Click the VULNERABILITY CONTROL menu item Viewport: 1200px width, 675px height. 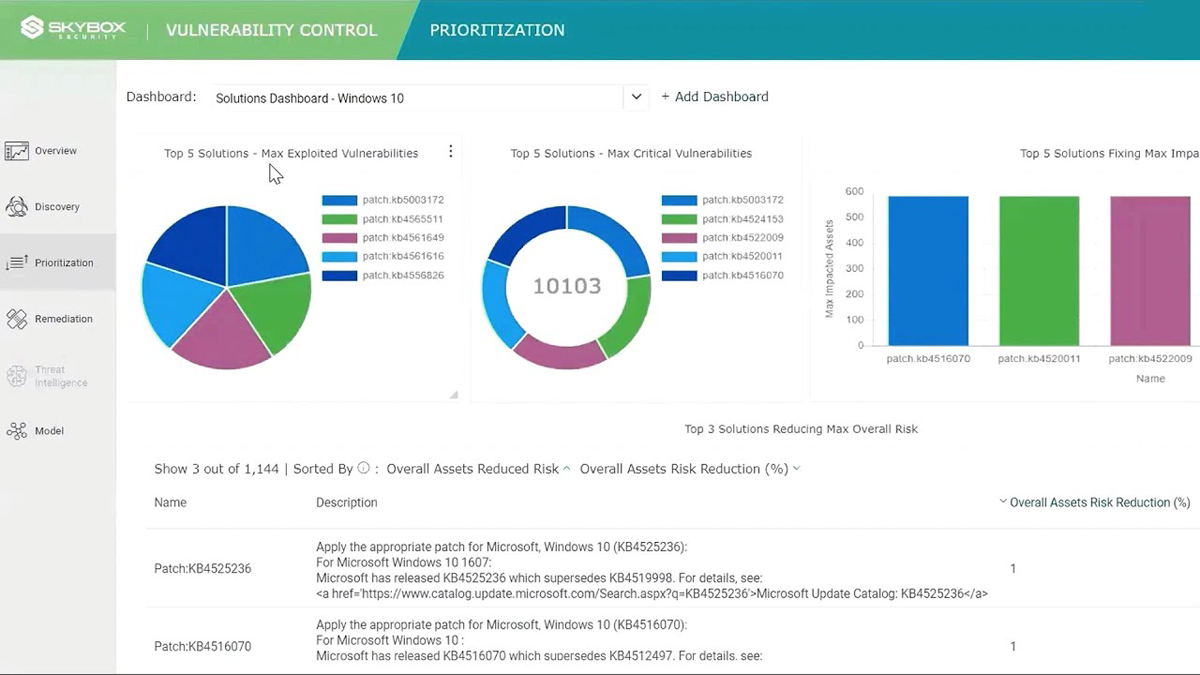click(271, 30)
